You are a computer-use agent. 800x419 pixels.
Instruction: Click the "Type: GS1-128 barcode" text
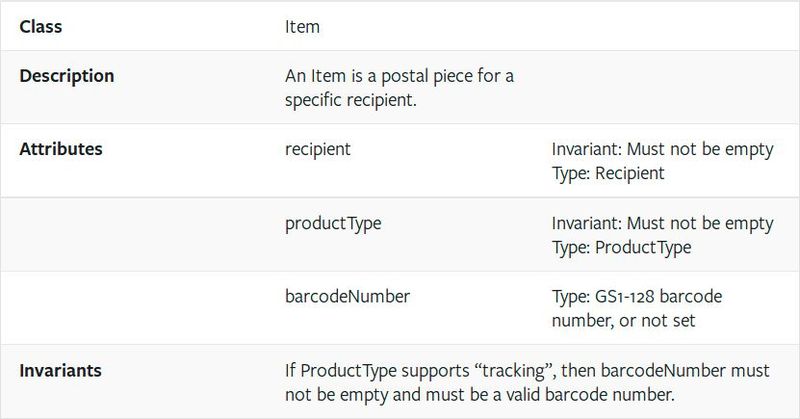[636, 297]
